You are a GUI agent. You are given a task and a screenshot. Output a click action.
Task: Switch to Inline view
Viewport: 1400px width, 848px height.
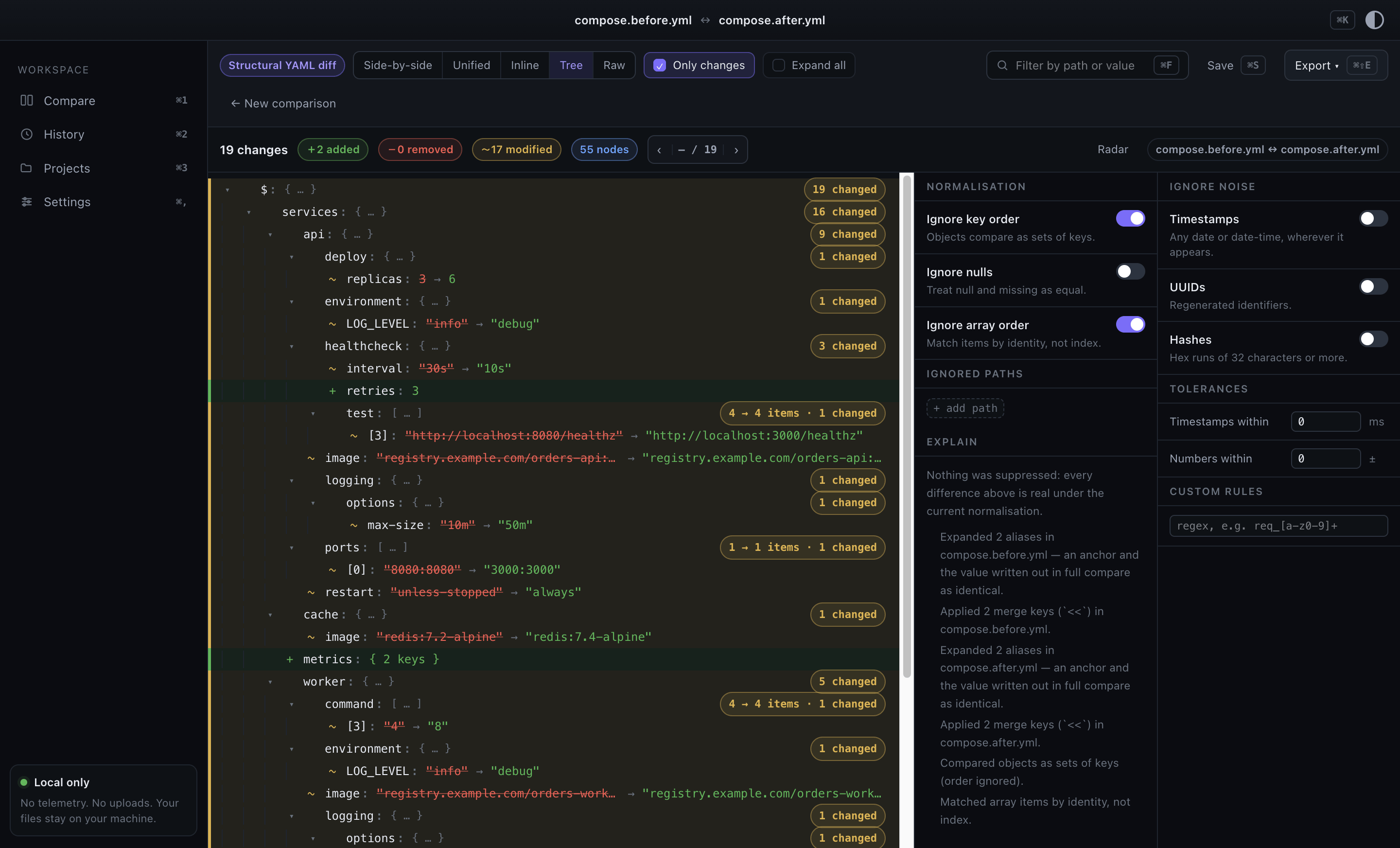click(x=525, y=65)
